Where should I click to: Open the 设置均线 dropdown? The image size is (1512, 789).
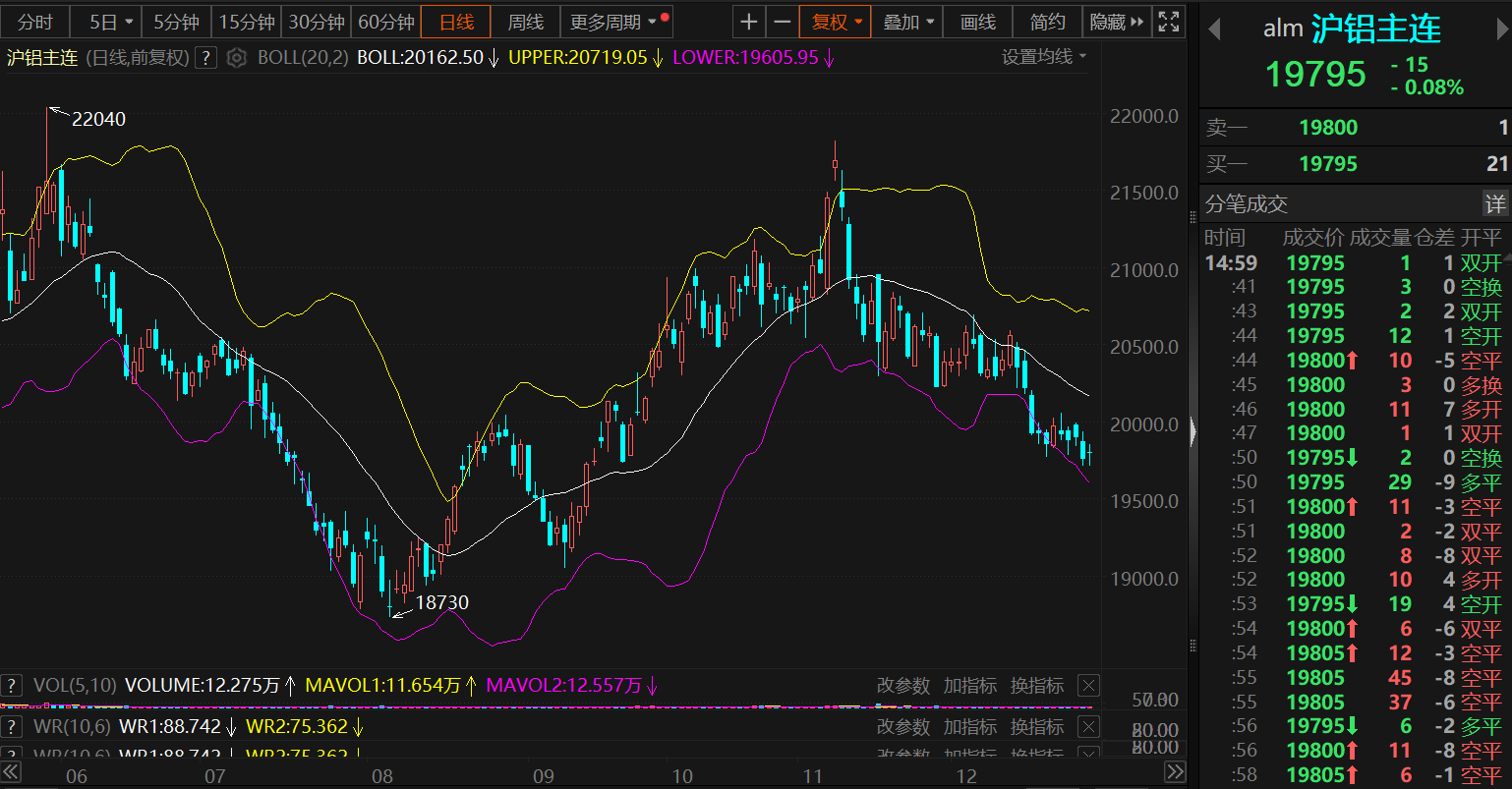click(1044, 57)
